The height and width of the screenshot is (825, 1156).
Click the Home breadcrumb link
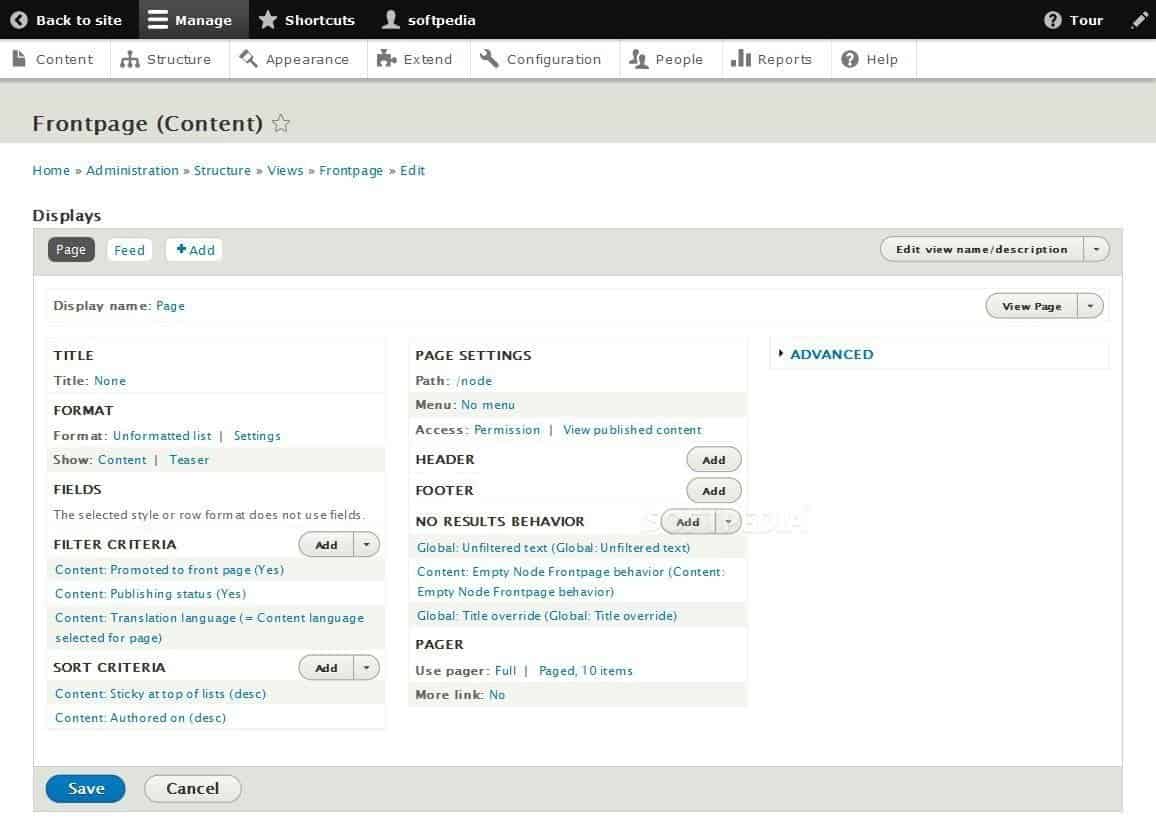(x=51, y=170)
